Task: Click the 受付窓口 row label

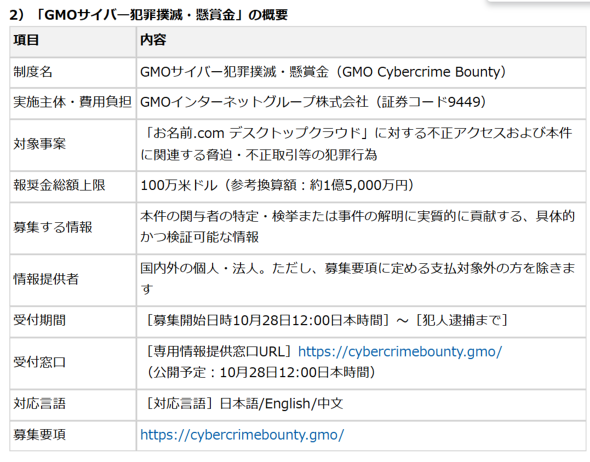Action: click(39, 362)
